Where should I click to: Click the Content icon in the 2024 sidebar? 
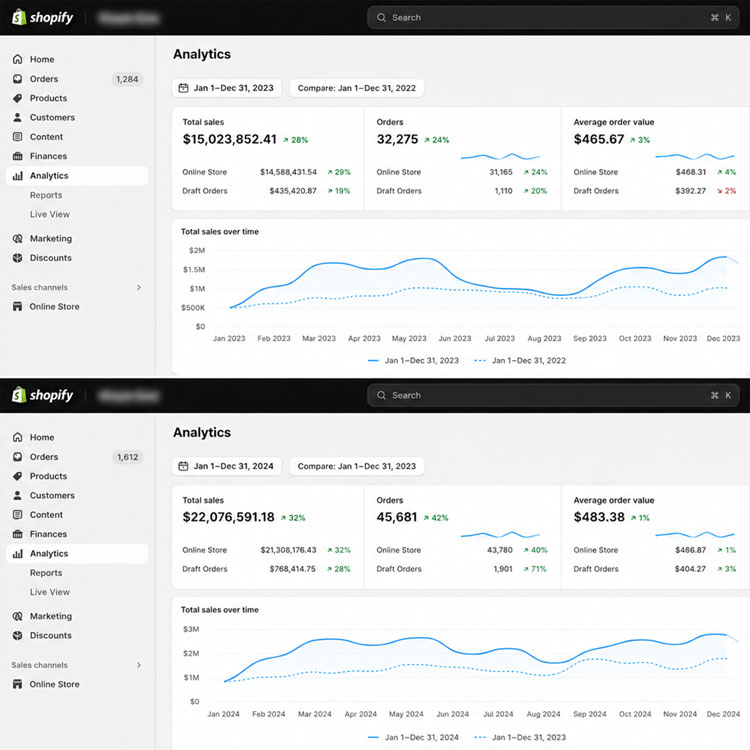pos(18,515)
